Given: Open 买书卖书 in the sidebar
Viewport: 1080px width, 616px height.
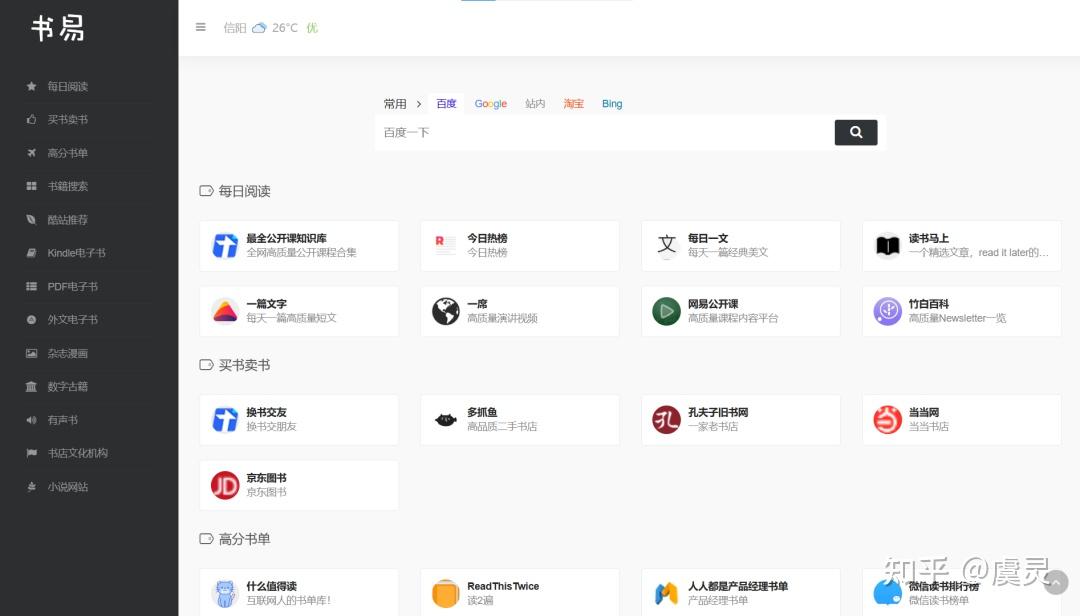Looking at the screenshot, I should point(68,120).
